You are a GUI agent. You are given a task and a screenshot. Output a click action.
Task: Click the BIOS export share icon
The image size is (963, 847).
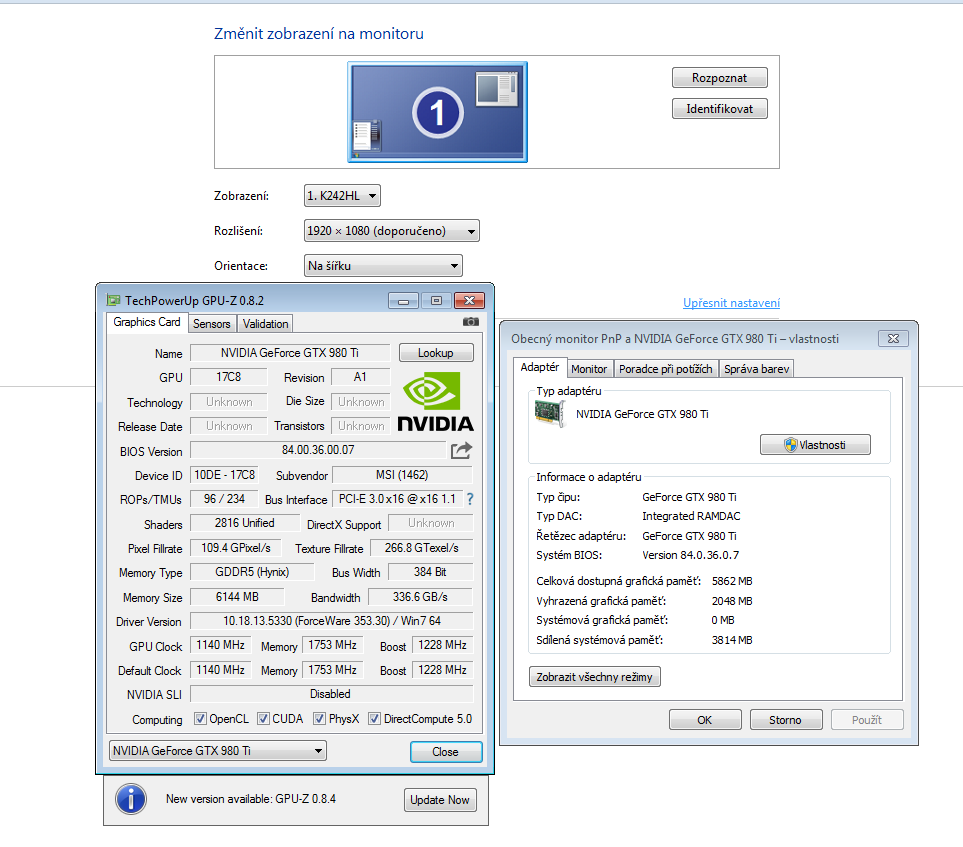click(x=461, y=451)
